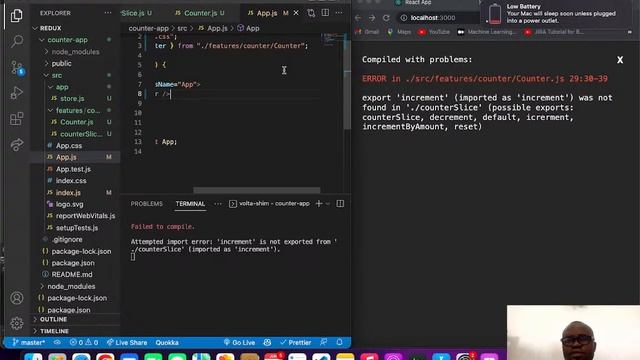The height and width of the screenshot is (360, 640).
Task: Open terminal launch profile dropdown arrow
Action: (328, 203)
